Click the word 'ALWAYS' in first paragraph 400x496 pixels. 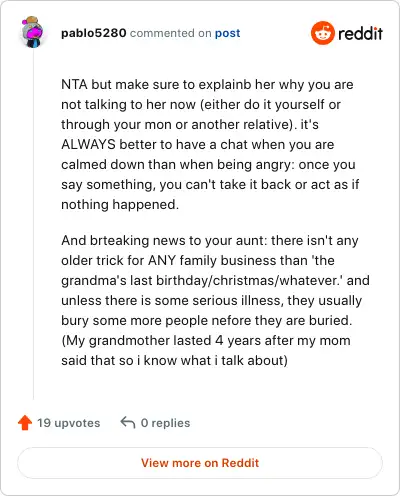point(88,145)
